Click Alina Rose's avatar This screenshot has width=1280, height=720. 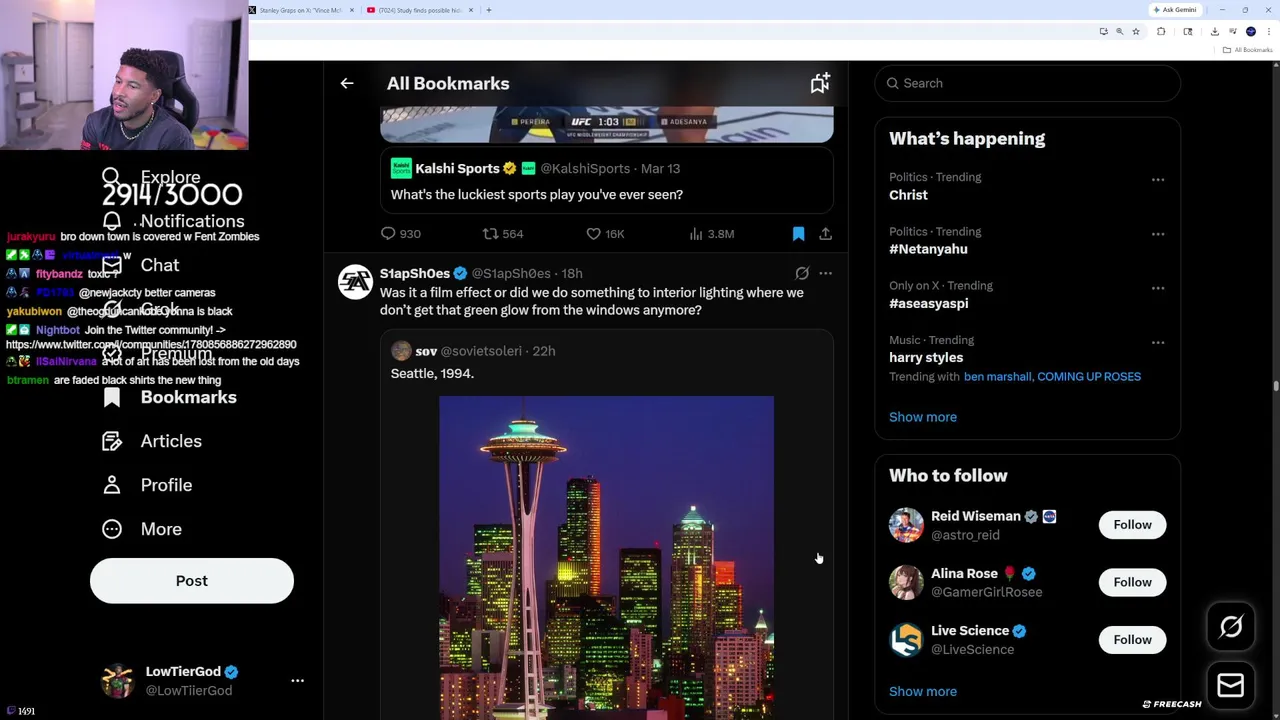point(906,582)
